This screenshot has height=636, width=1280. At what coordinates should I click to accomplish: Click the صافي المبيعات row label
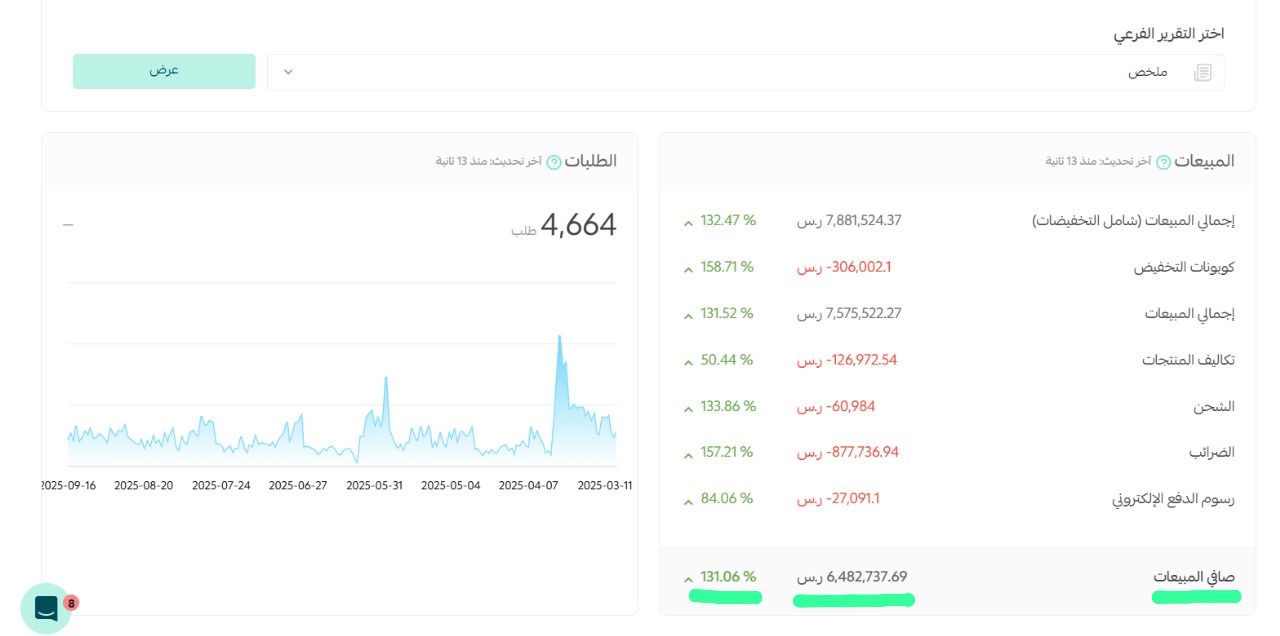click(x=1194, y=577)
